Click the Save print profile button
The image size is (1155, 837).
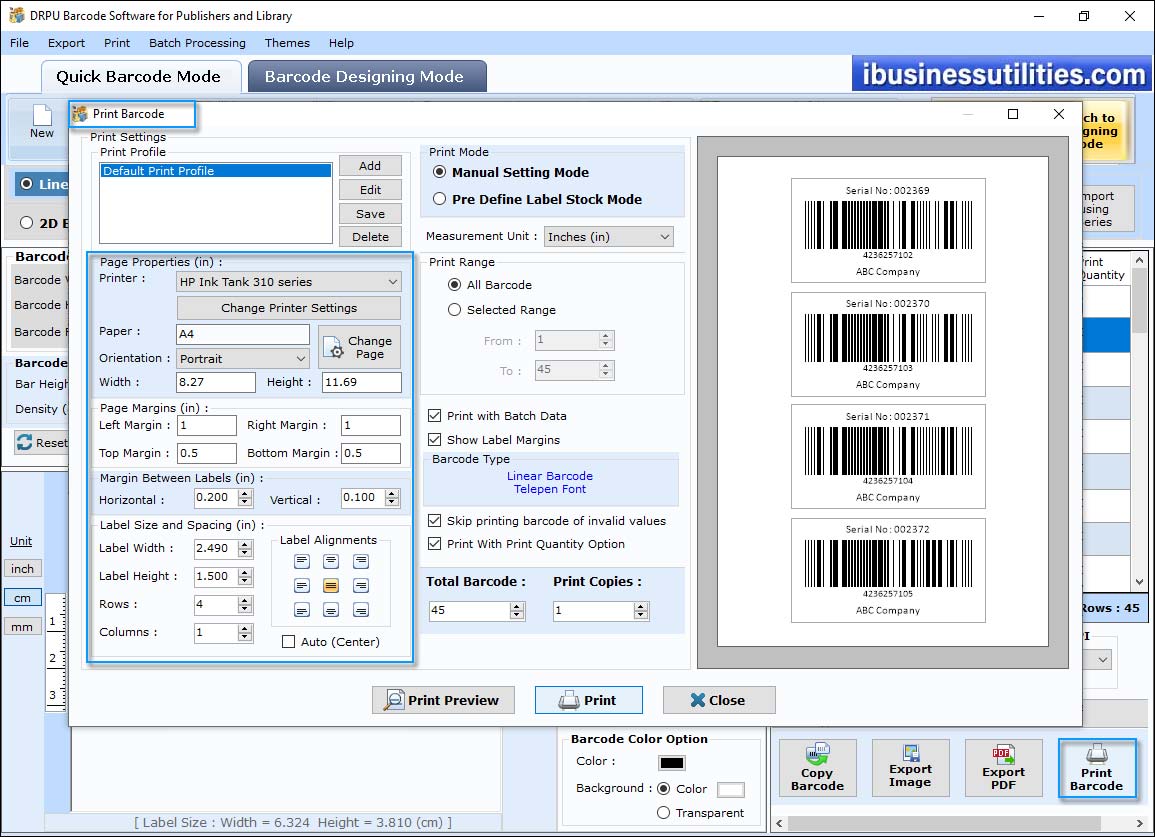point(371,213)
